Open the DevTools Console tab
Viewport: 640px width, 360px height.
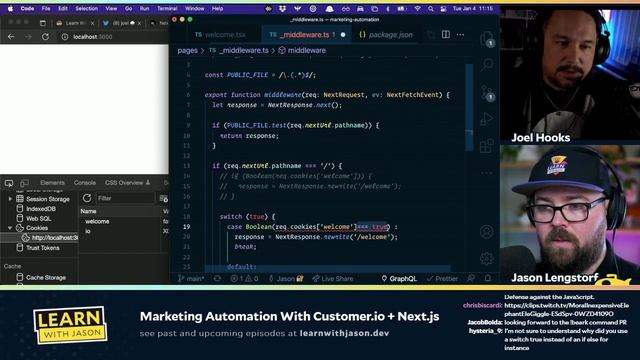pos(85,183)
